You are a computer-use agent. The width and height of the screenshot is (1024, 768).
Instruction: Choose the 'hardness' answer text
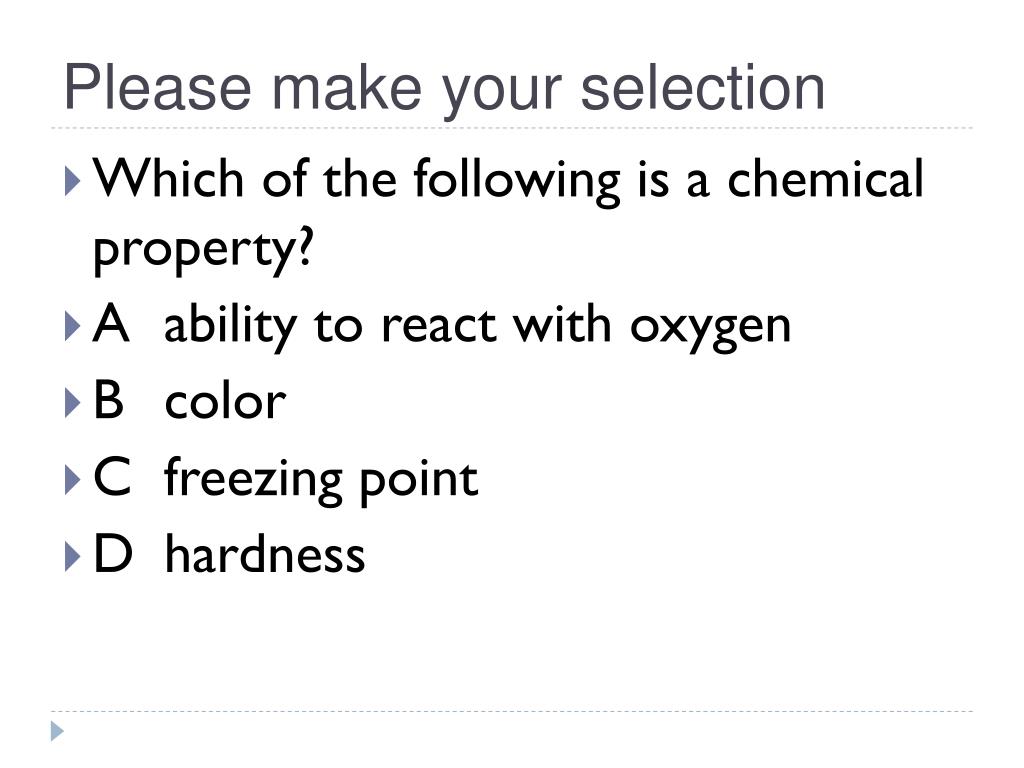tap(264, 554)
